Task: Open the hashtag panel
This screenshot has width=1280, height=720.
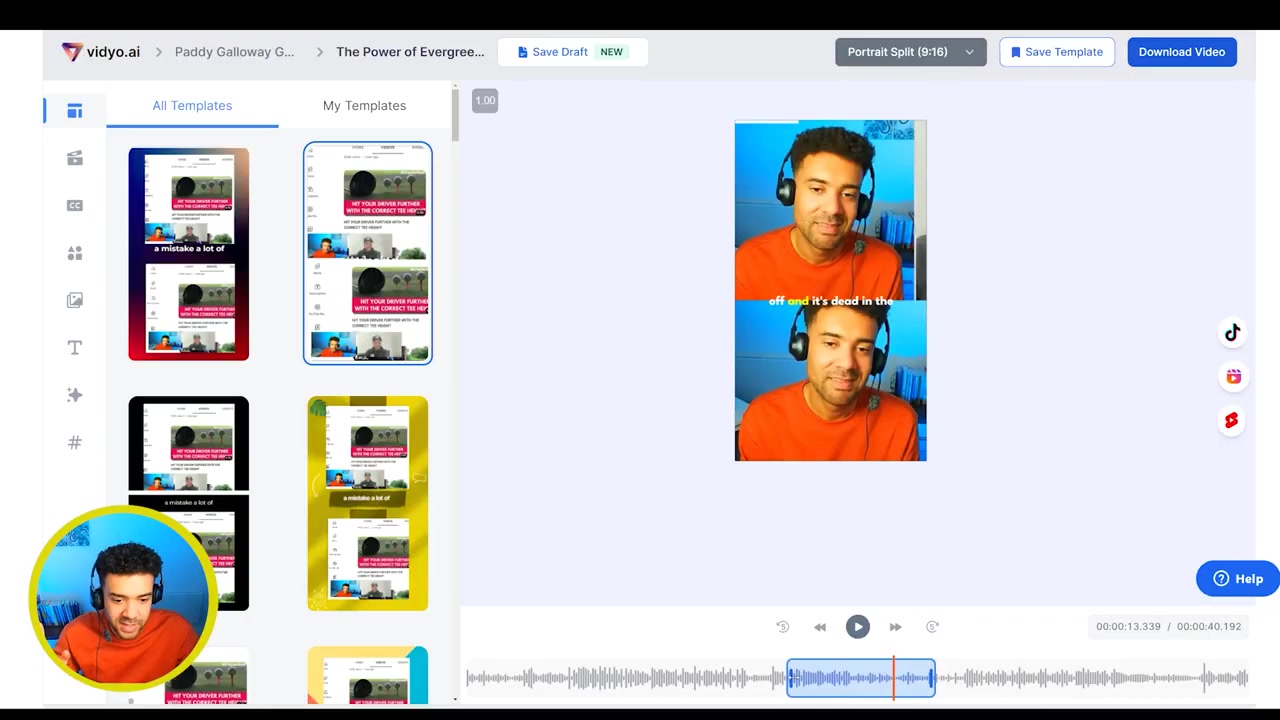Action: click(x=75, y=442)
